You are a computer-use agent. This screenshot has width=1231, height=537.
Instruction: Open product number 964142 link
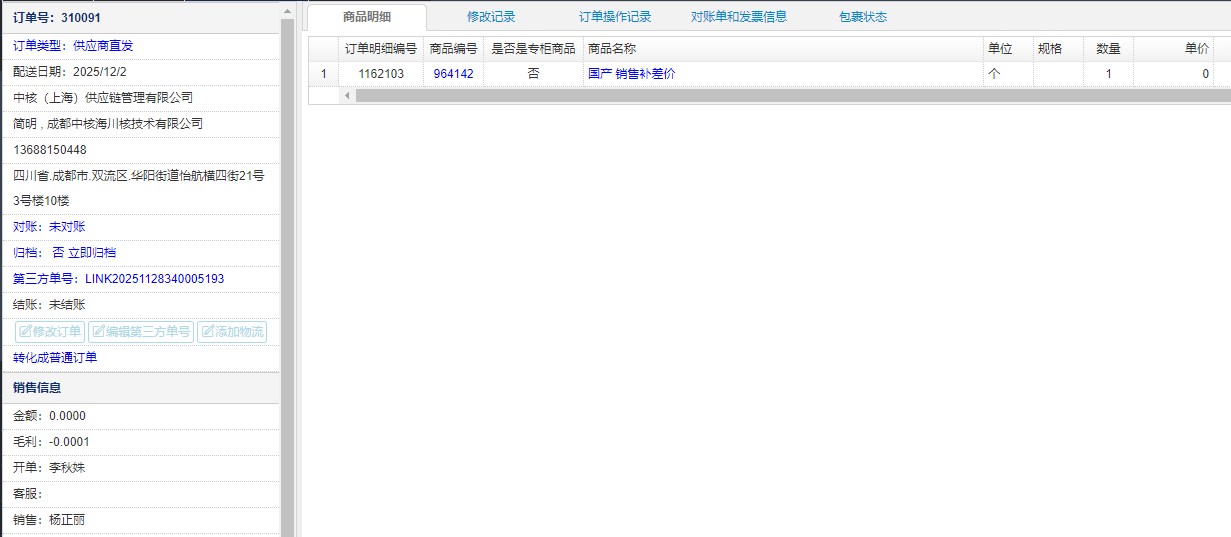tap(453, 74)
